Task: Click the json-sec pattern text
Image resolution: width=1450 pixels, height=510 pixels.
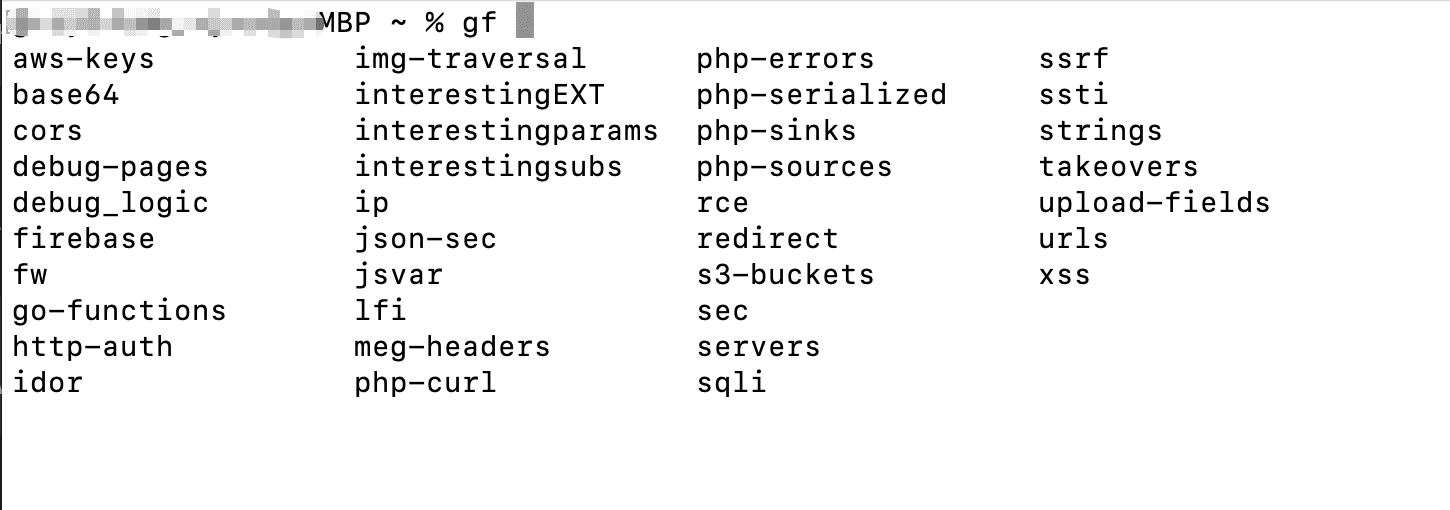Action: click(x=425, y=239)
